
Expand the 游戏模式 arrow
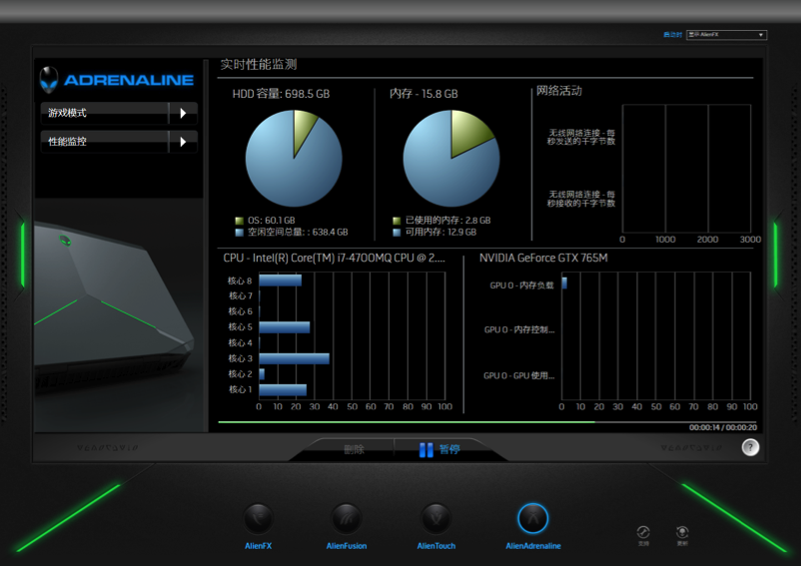183,113
